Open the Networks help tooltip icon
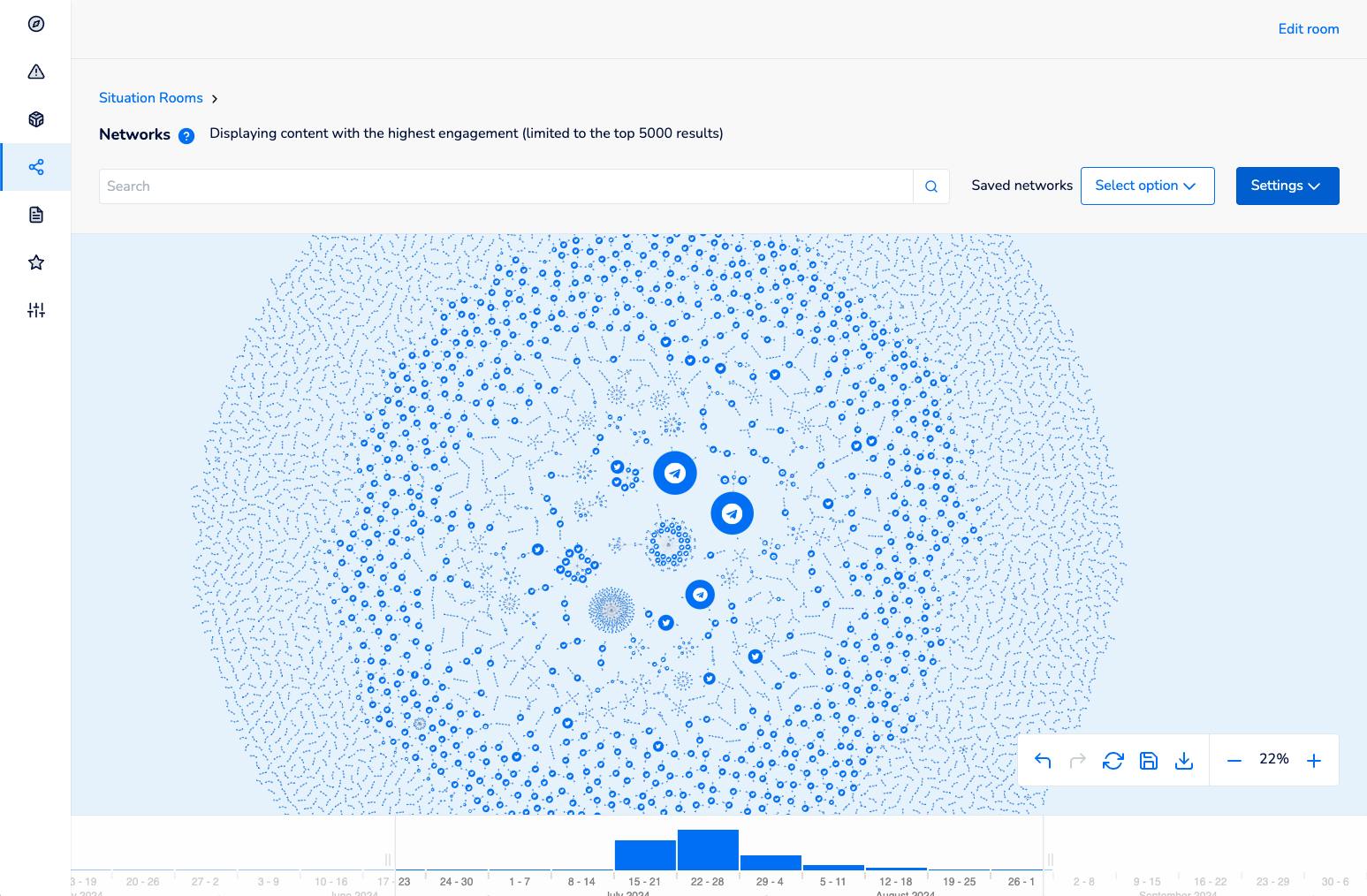This screenshot has height=896, width=1367. [186, 136]
